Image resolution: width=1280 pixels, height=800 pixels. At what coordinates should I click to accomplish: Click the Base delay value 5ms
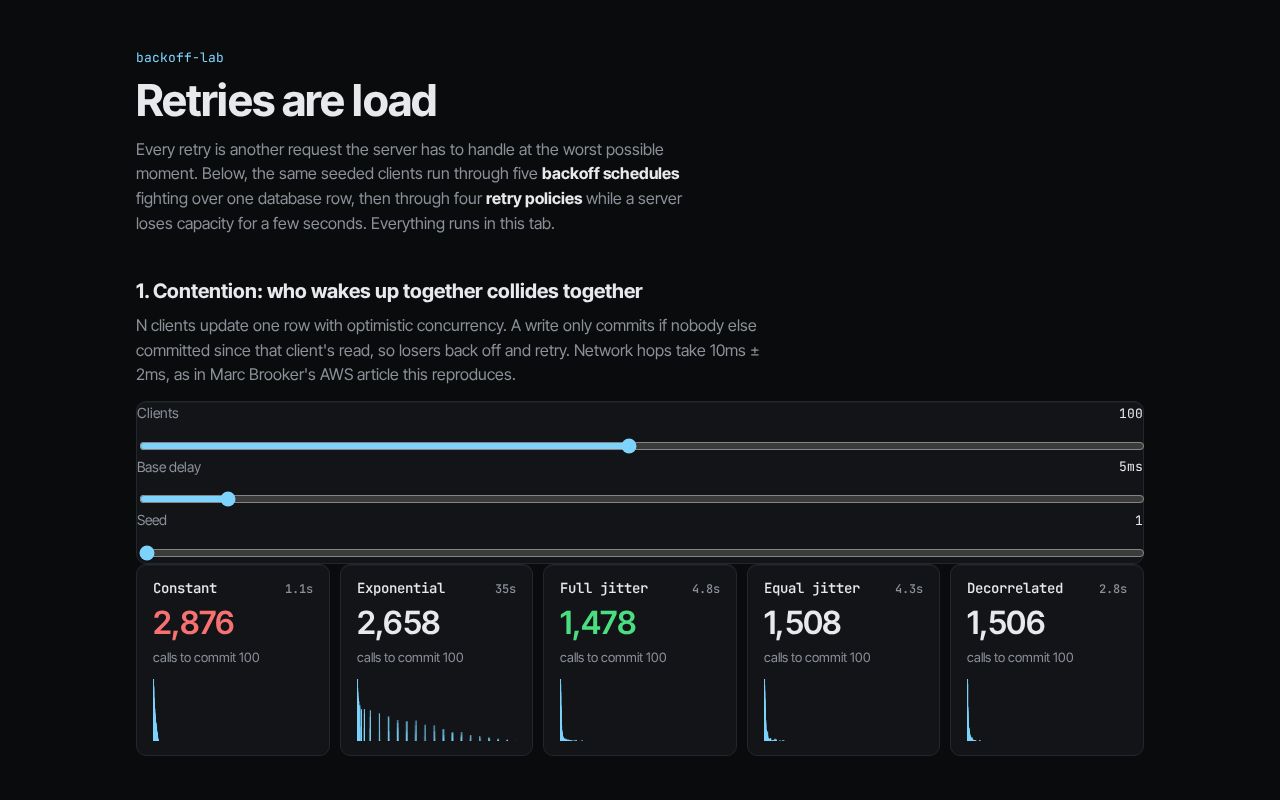click(1131, 467)
